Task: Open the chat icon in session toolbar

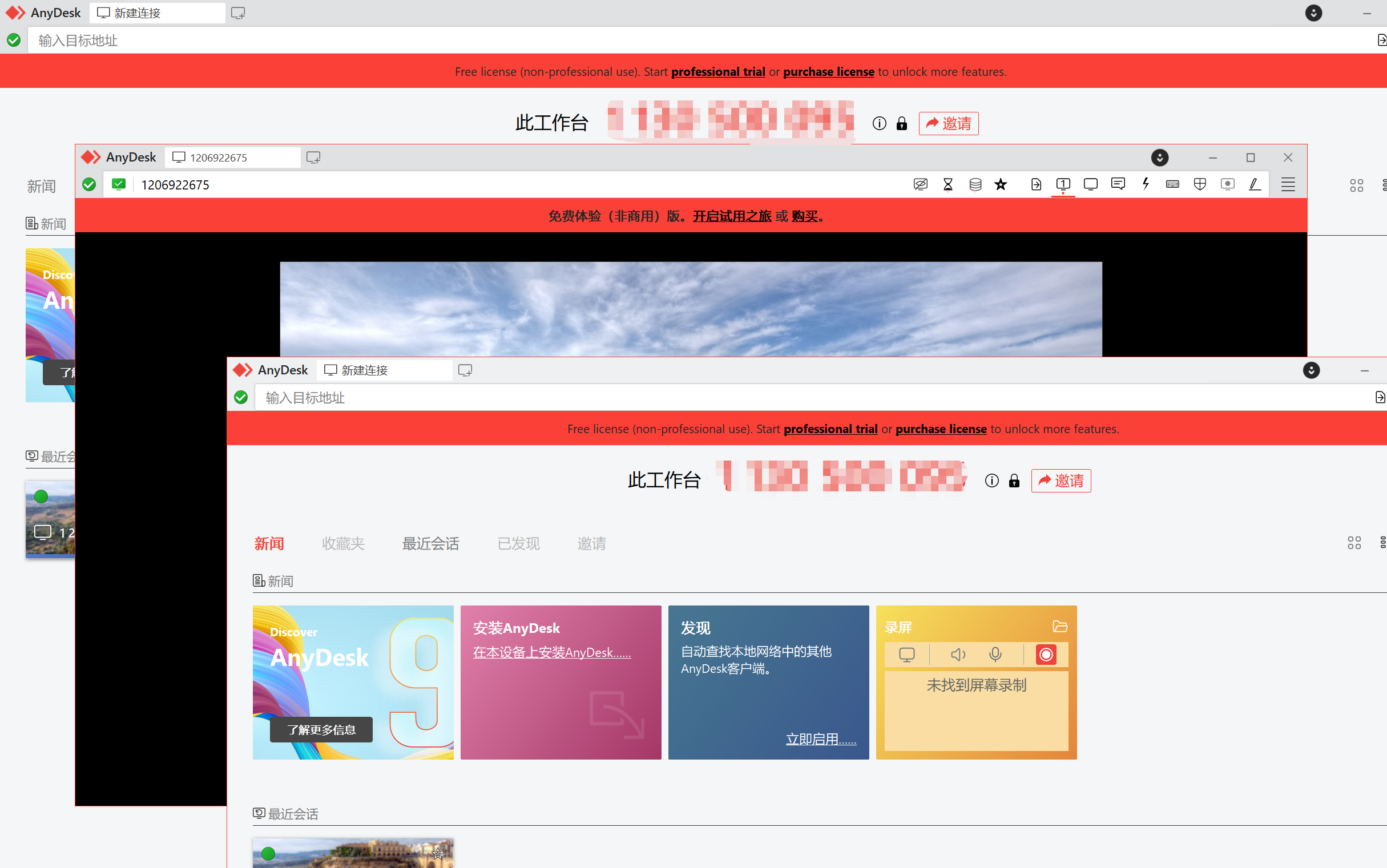Action: (1118, 184)
